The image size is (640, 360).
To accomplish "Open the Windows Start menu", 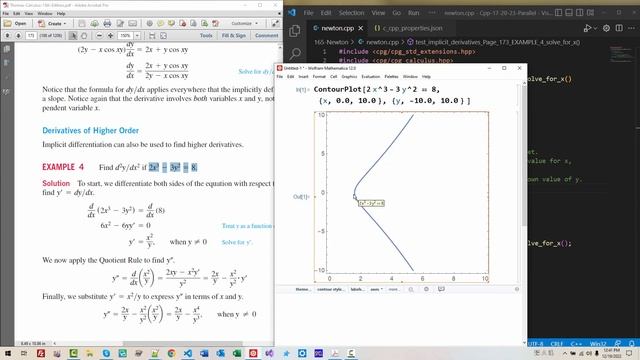I will (x=8, y=353).
